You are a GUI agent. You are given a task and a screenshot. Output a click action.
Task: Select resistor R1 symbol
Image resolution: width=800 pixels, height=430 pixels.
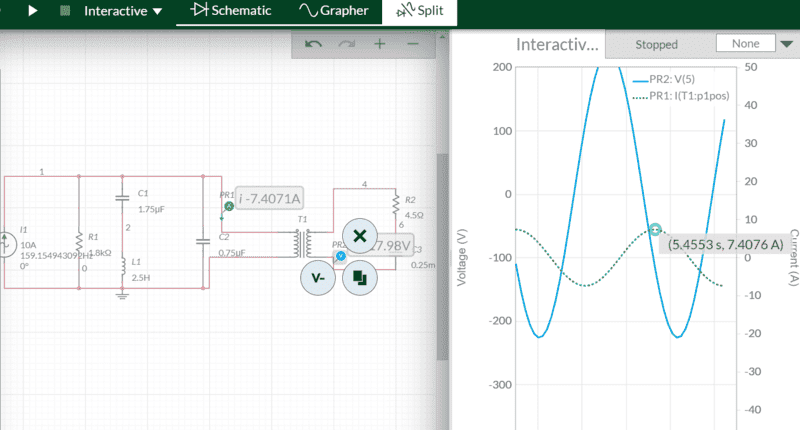(x=79, y=241)
